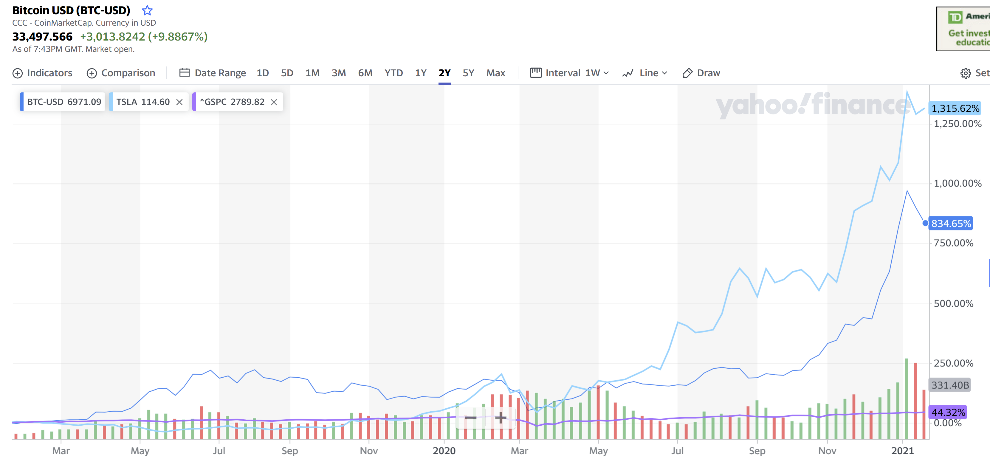
Task: Zoom in with the plus button
Action: pyautogui.click(x=501, y=418)
